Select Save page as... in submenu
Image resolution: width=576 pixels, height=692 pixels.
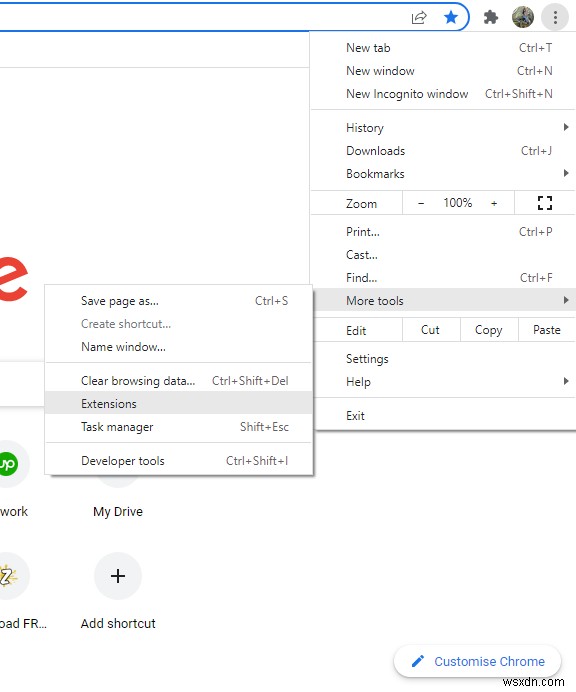point(179,301)
